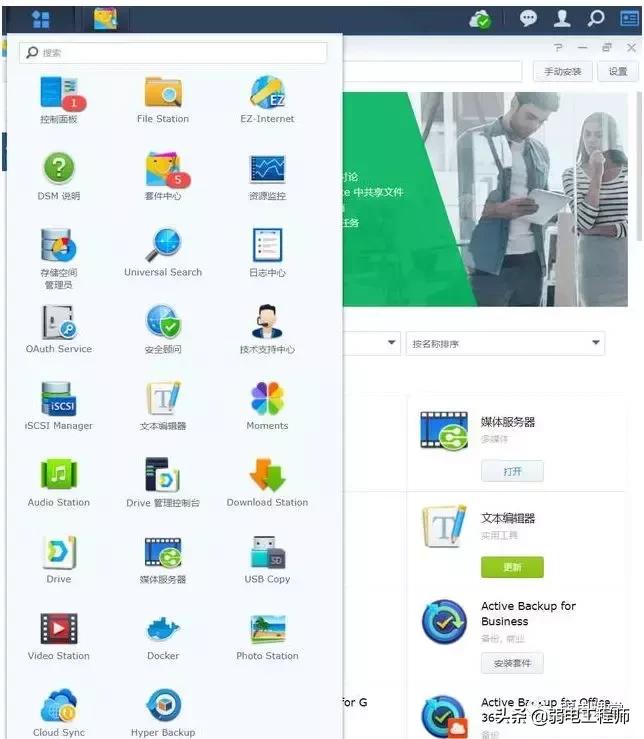Open cloud sync status tray icon
The height and width of the screenshot is (739, 644).
click(480, 19)
